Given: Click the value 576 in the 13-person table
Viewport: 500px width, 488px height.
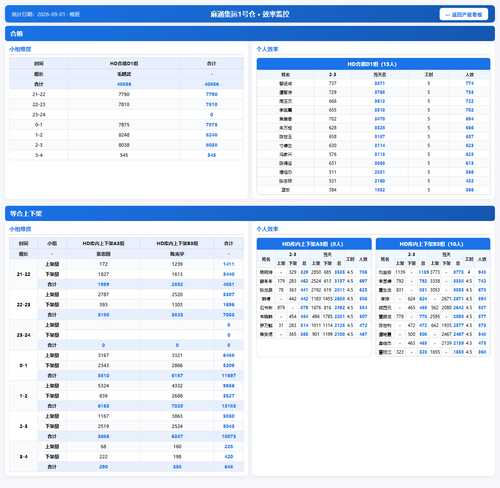Looking at the screenshot, I should 333,154.
